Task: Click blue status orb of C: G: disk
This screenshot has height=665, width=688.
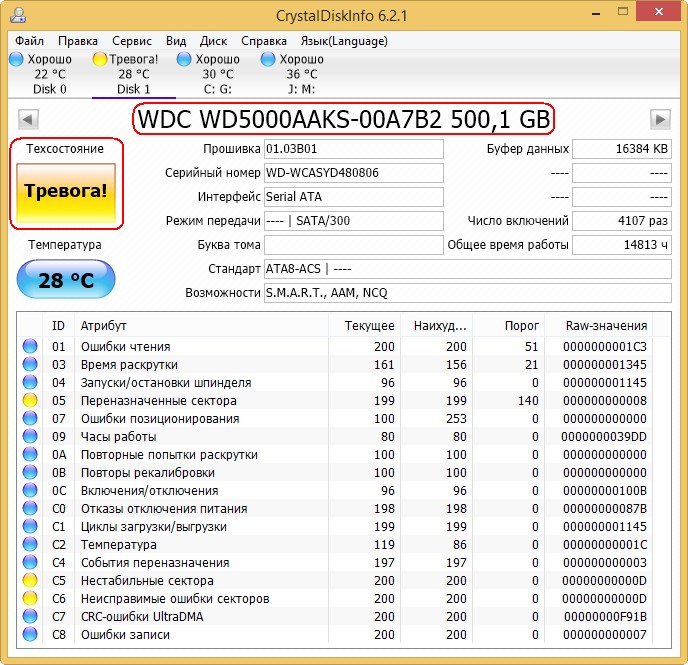Action: coord(184,59)
